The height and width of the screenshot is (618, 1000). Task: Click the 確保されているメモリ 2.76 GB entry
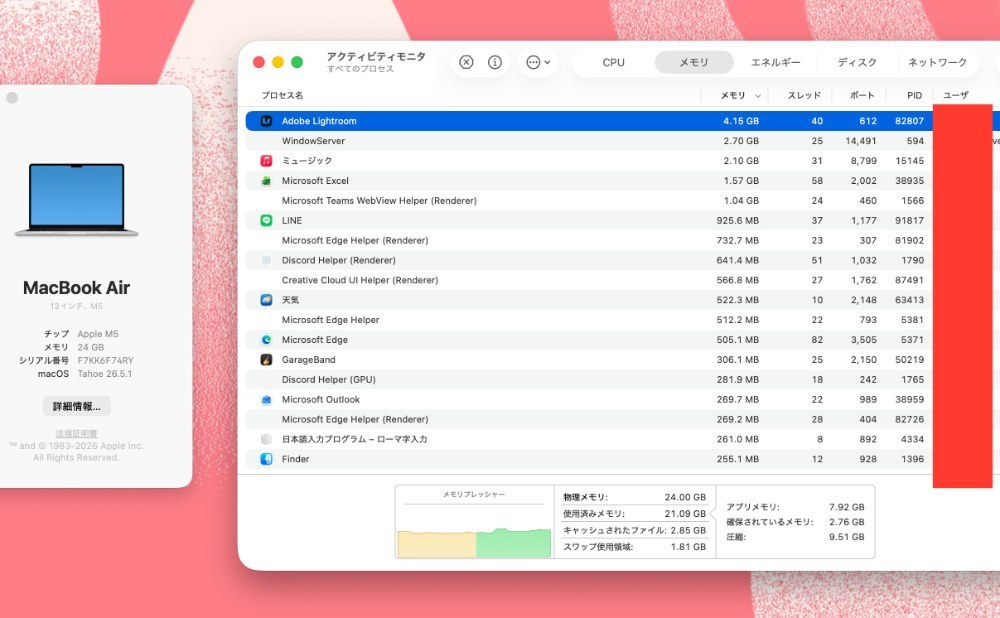(795, 522)
